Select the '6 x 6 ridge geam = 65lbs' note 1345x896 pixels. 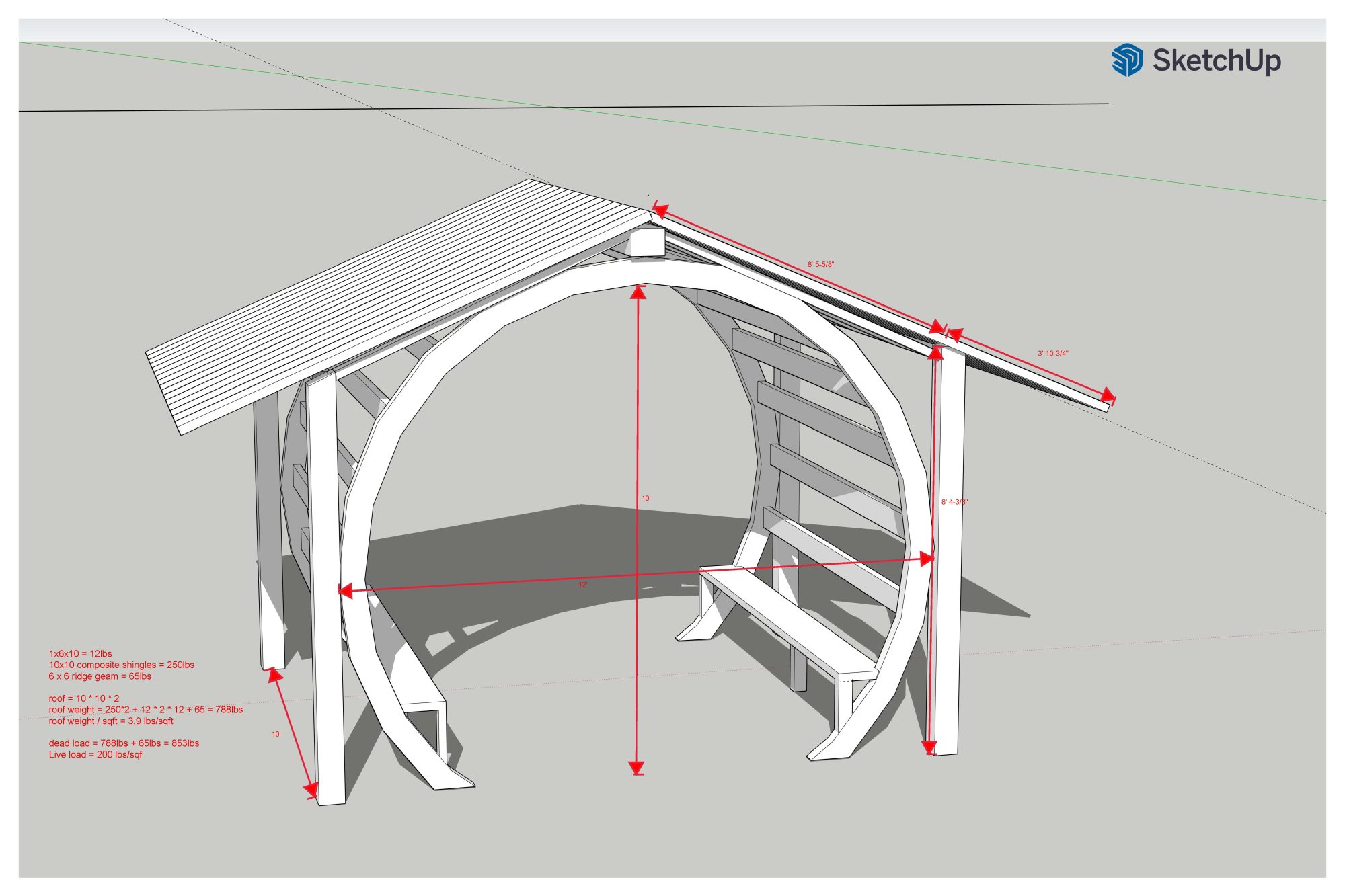(x=100, y=676)
